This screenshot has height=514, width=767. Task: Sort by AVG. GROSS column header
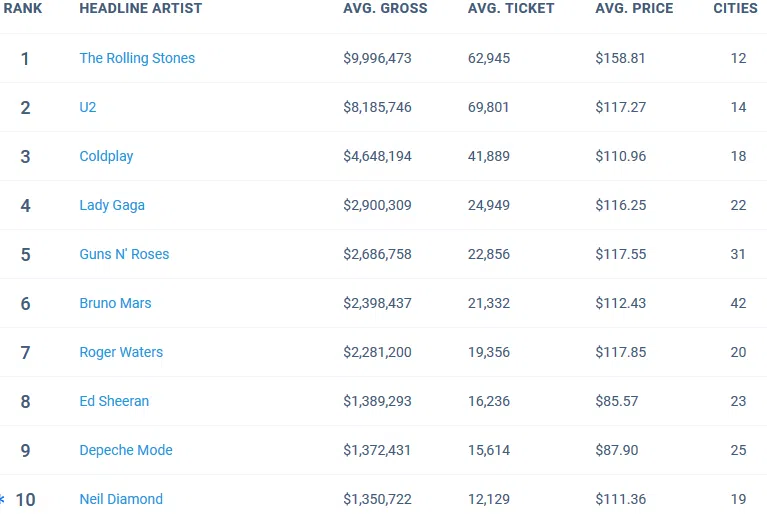pyautogui.click(x=385, y=8)
